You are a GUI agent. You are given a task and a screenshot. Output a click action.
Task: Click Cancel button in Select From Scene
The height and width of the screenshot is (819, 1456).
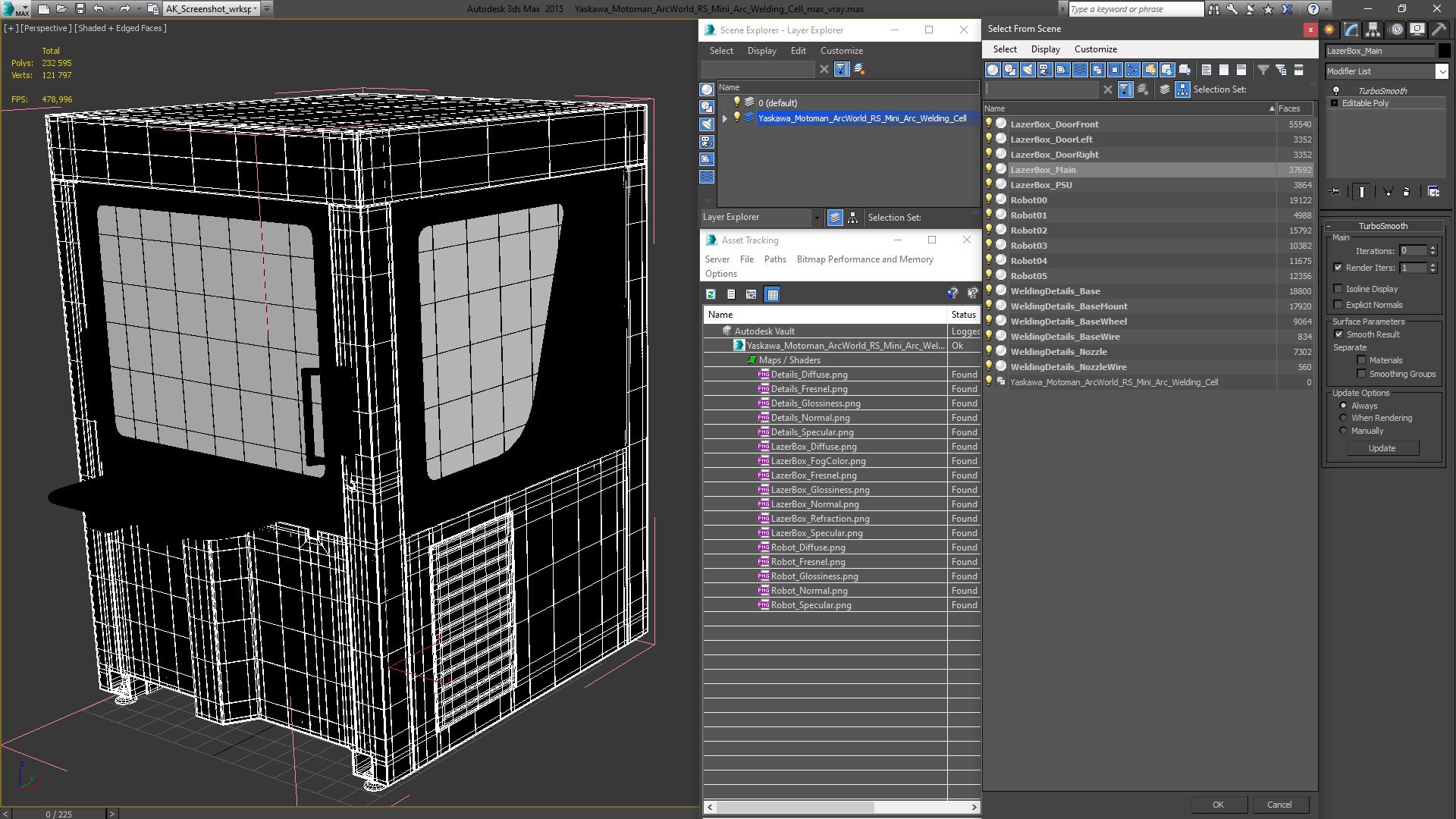point(1279,805)
